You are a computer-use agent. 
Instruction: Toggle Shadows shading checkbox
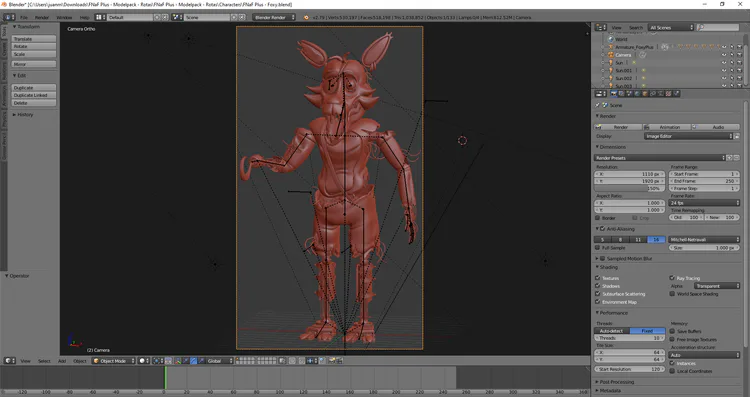pyautogui.click(x=598, y=286)
